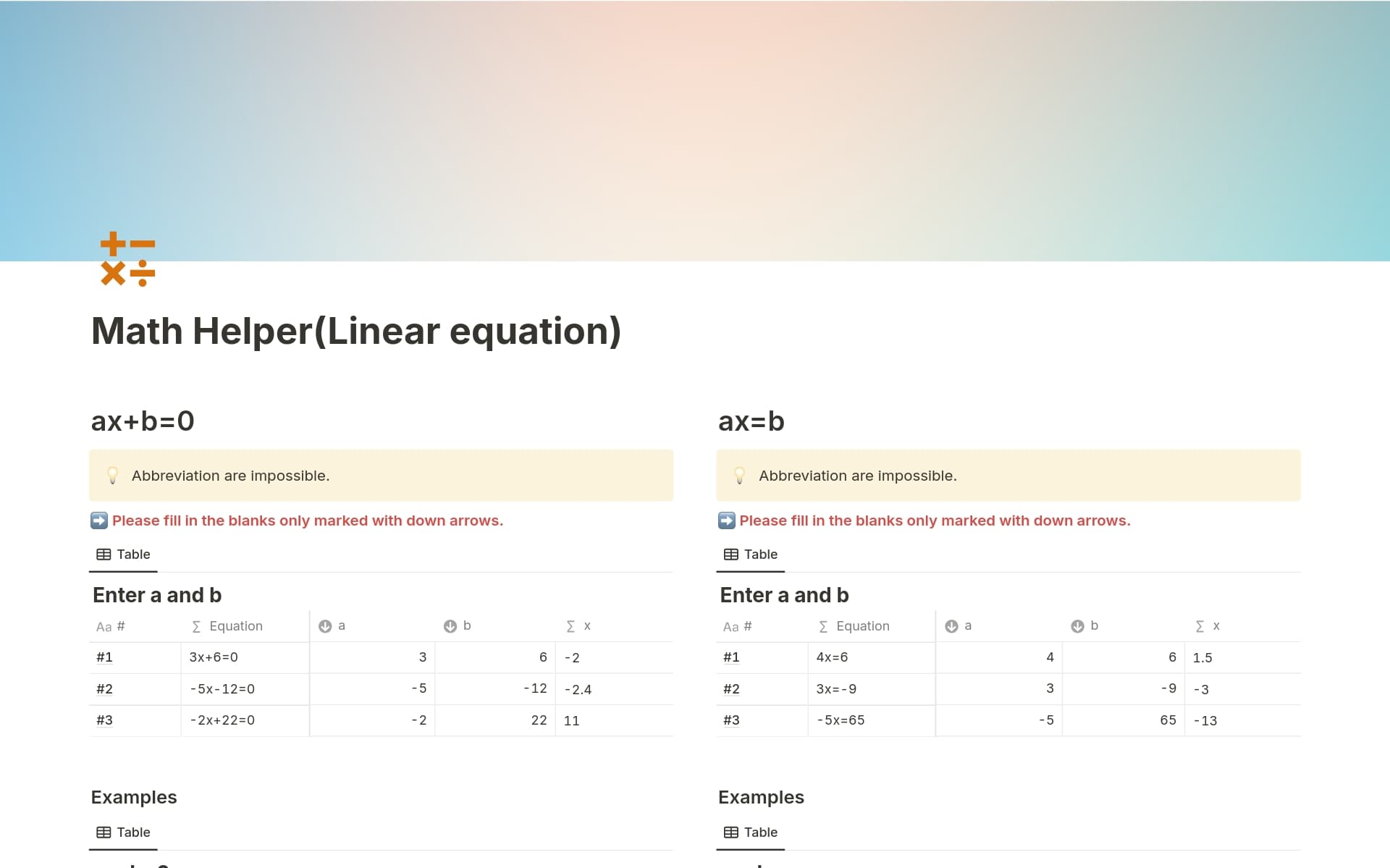Viewport: 1390px width, 868px height.
Task: Select the Table view tab under left Examples
Action: [132, 832]
